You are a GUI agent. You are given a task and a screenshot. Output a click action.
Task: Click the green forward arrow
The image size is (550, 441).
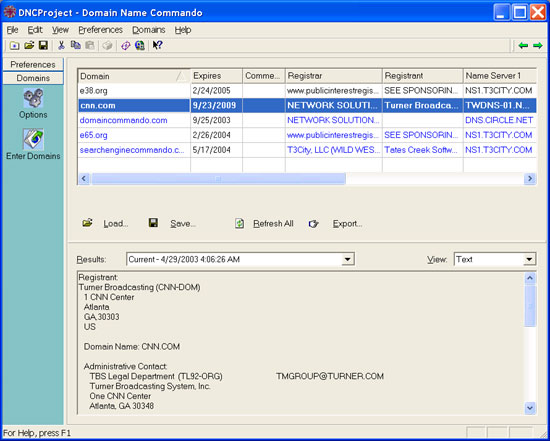[537, 46]
